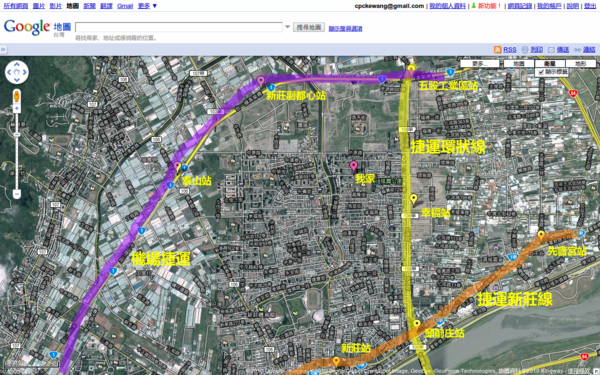Click the pink pin at 我家
Image resolution: width=600 pixels, height=375 pixels.
(x=354, y=166)
